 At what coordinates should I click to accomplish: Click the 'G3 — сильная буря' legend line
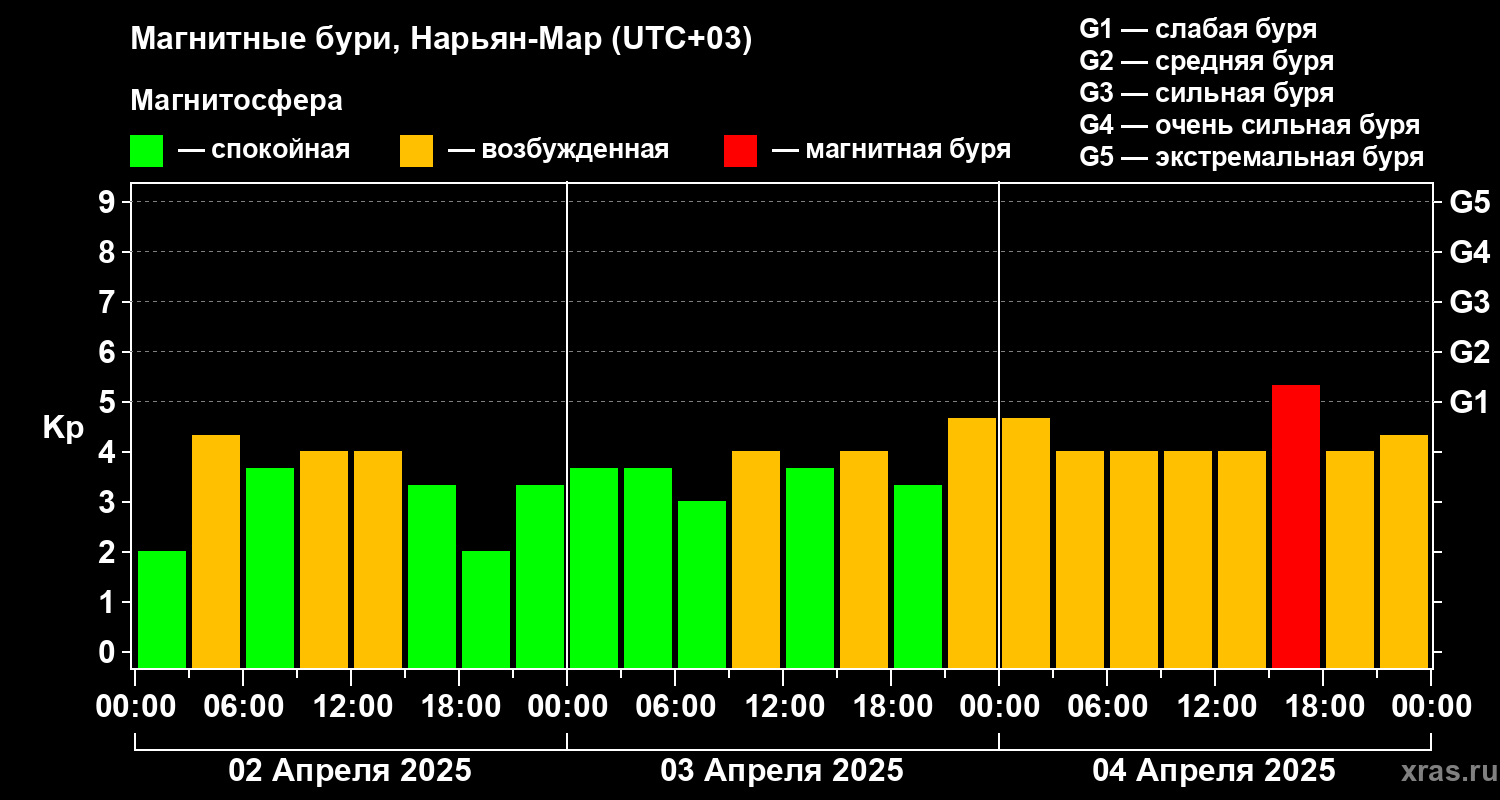click(1206, 92)
